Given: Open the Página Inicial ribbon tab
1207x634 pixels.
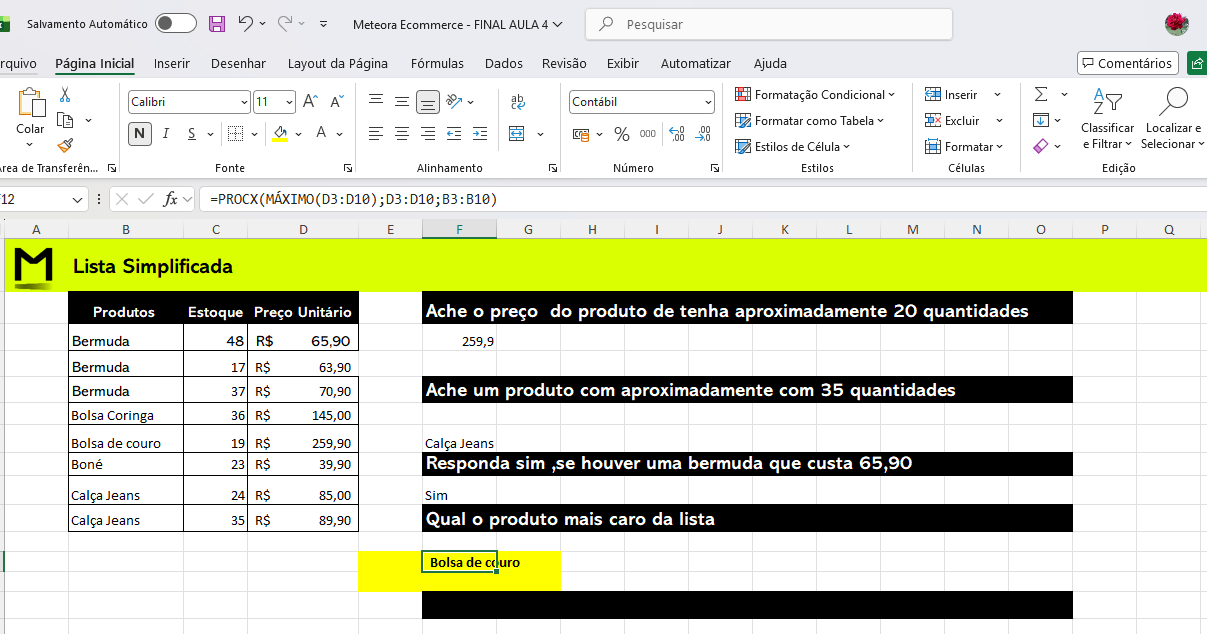Looking at the screenshot, I should tap(95, 63).
